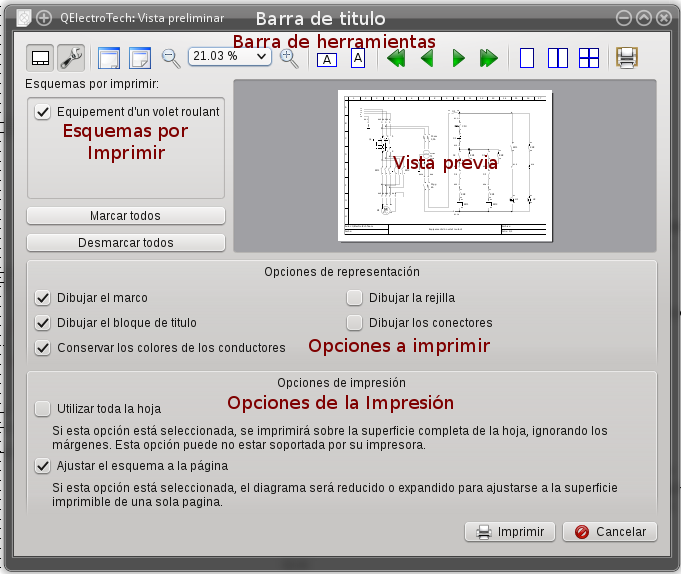Open page setup printer icon

tap(627, 58)
